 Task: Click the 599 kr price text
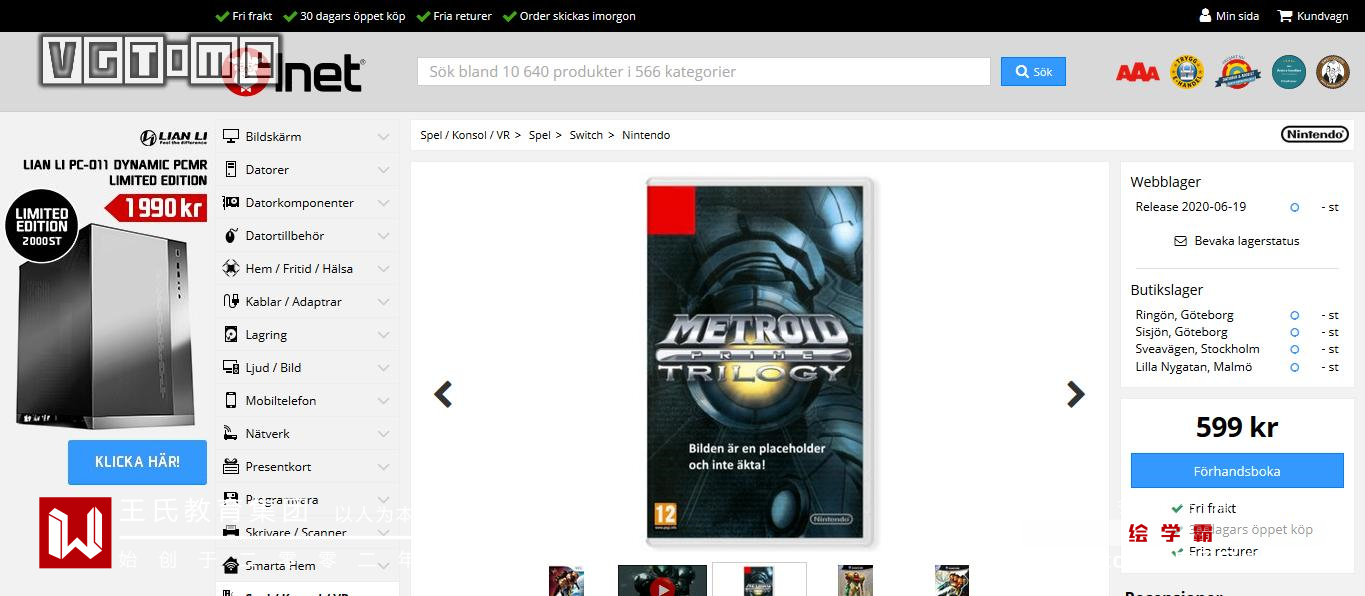point(1237,427)
